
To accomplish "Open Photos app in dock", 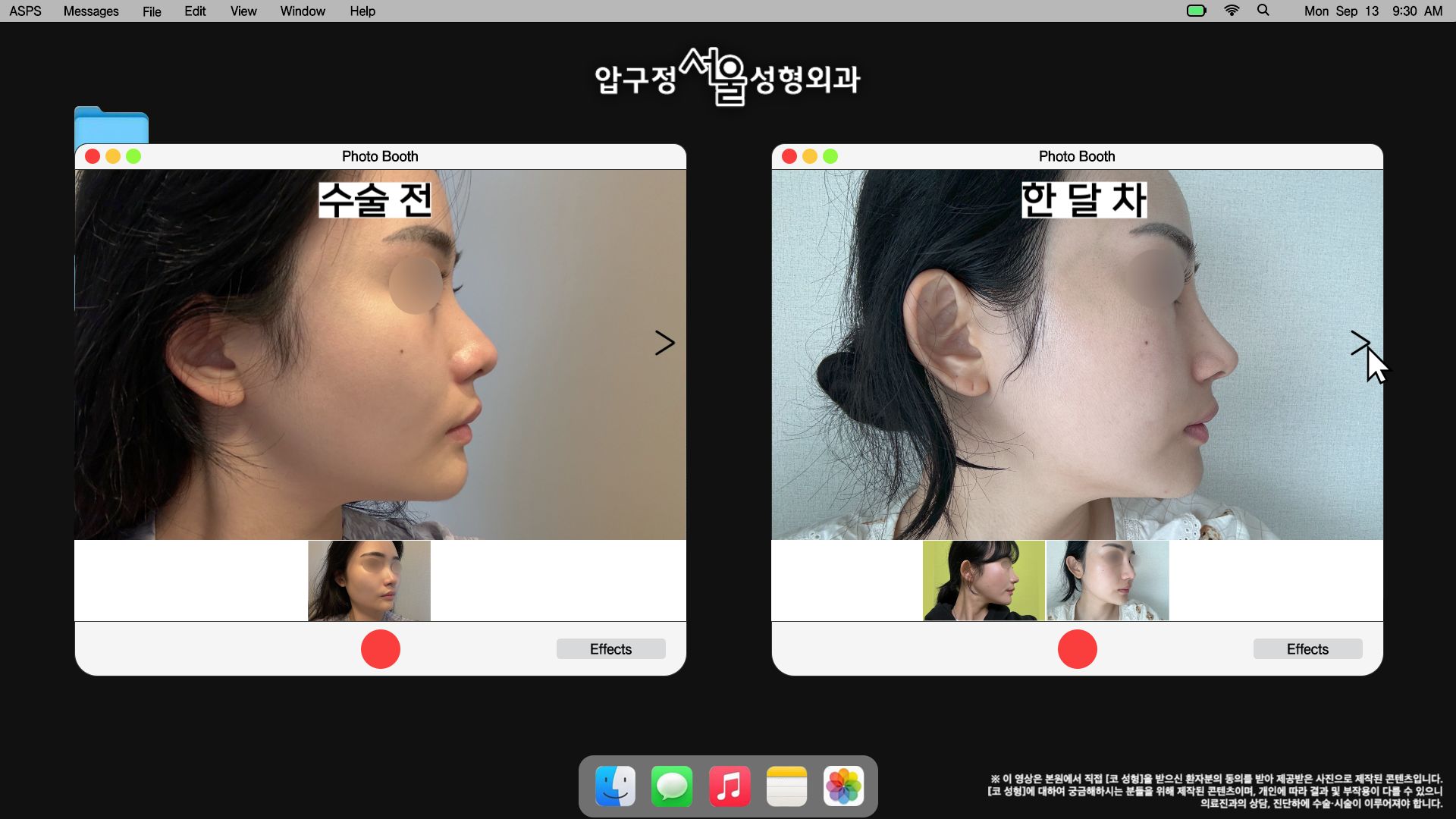I will 843,786.
